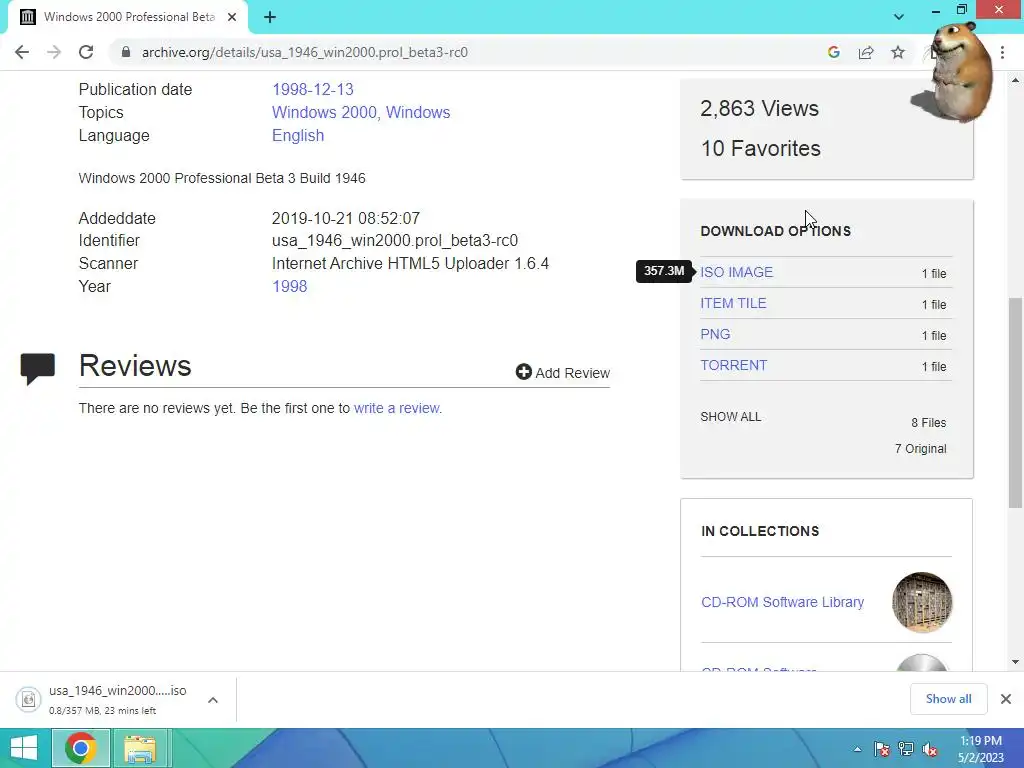
Task: Open the Chrome three-dot menu
Action: click(1002, 52)
